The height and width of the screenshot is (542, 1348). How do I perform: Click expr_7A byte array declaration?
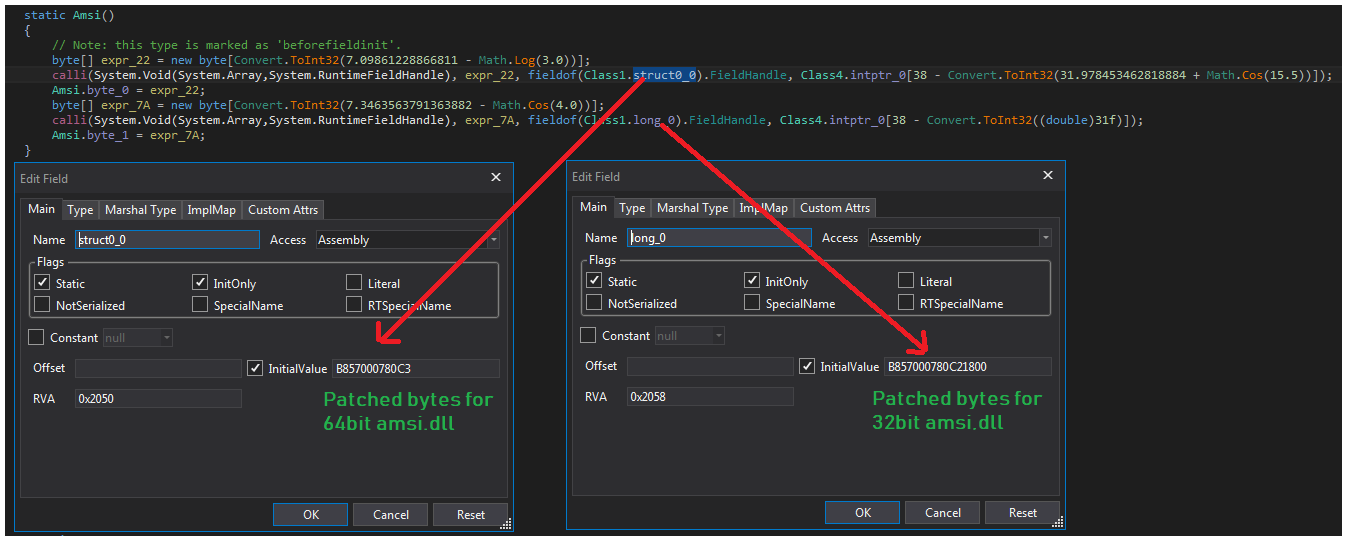(x=328, y=105)
